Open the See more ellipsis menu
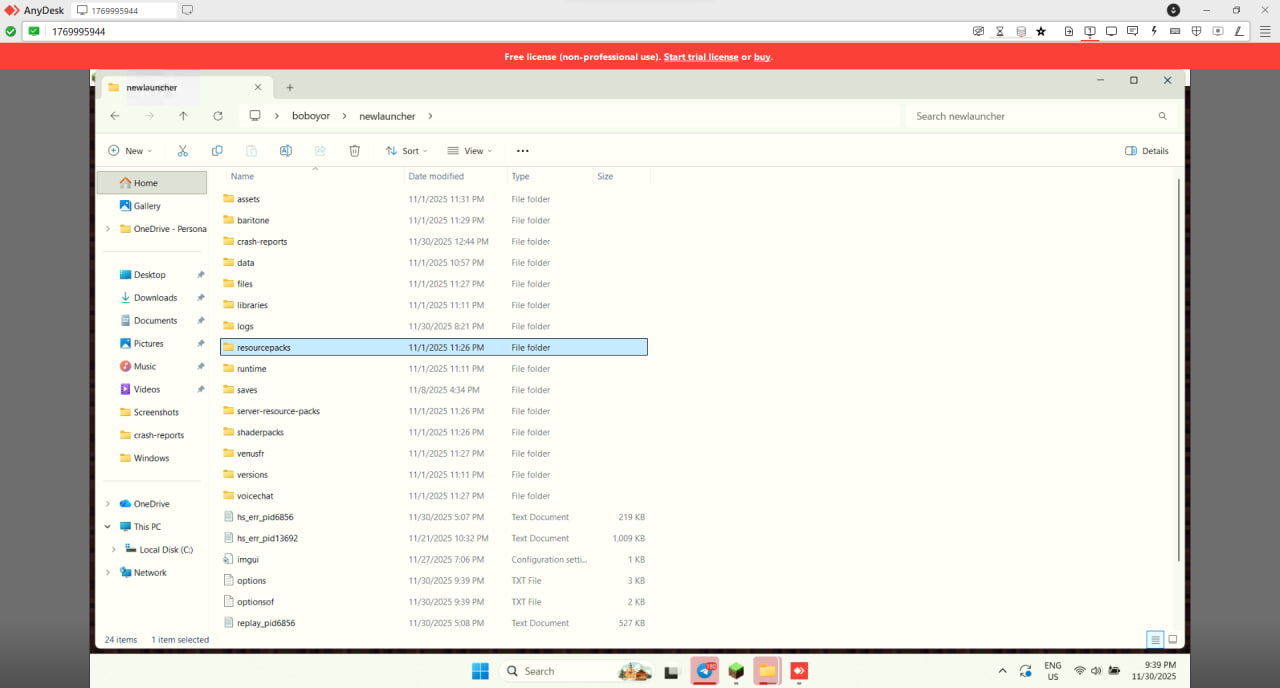Viewport: 1280px width, 688px height. 522,151
